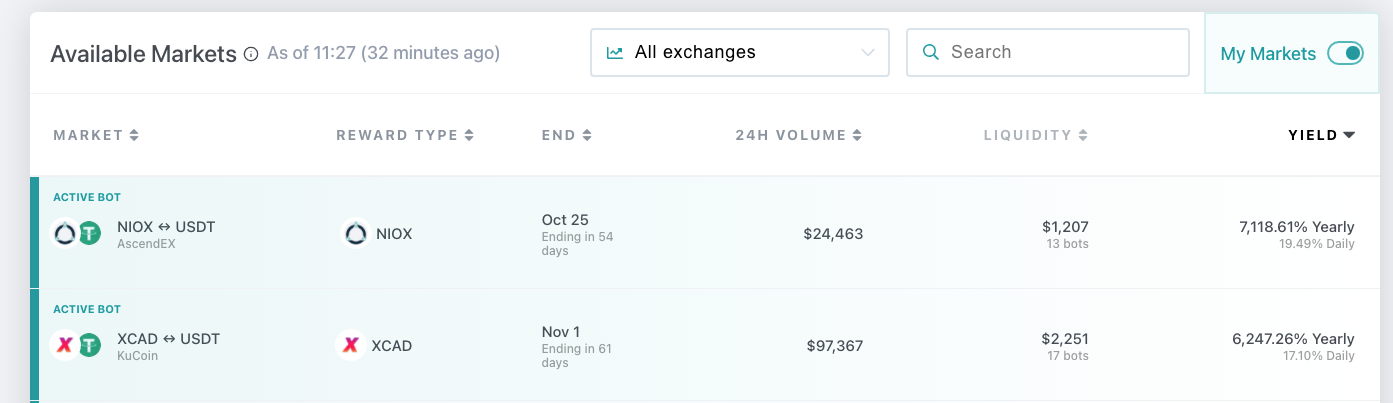Click the NIOX token icon in the Market column

(x=65, y=234)
